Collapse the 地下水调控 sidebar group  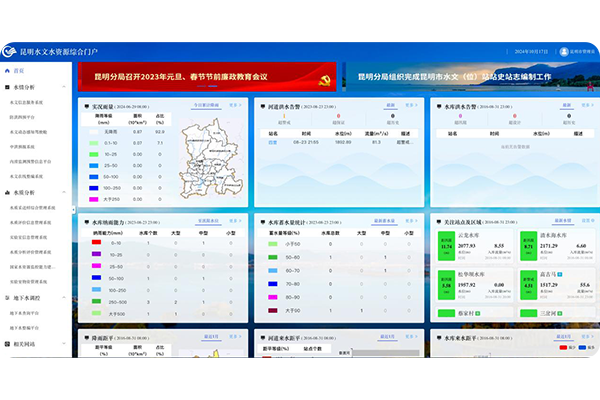point(66,299)
